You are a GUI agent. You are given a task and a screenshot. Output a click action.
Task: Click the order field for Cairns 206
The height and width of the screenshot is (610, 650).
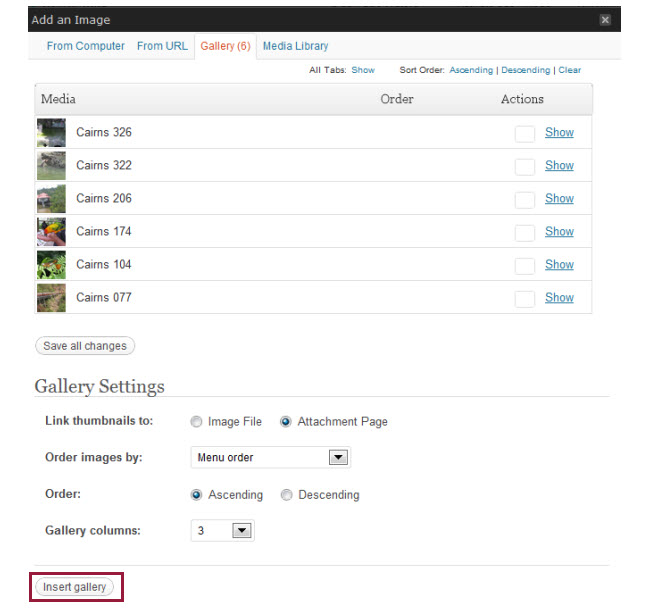click(x=524, y=200)
